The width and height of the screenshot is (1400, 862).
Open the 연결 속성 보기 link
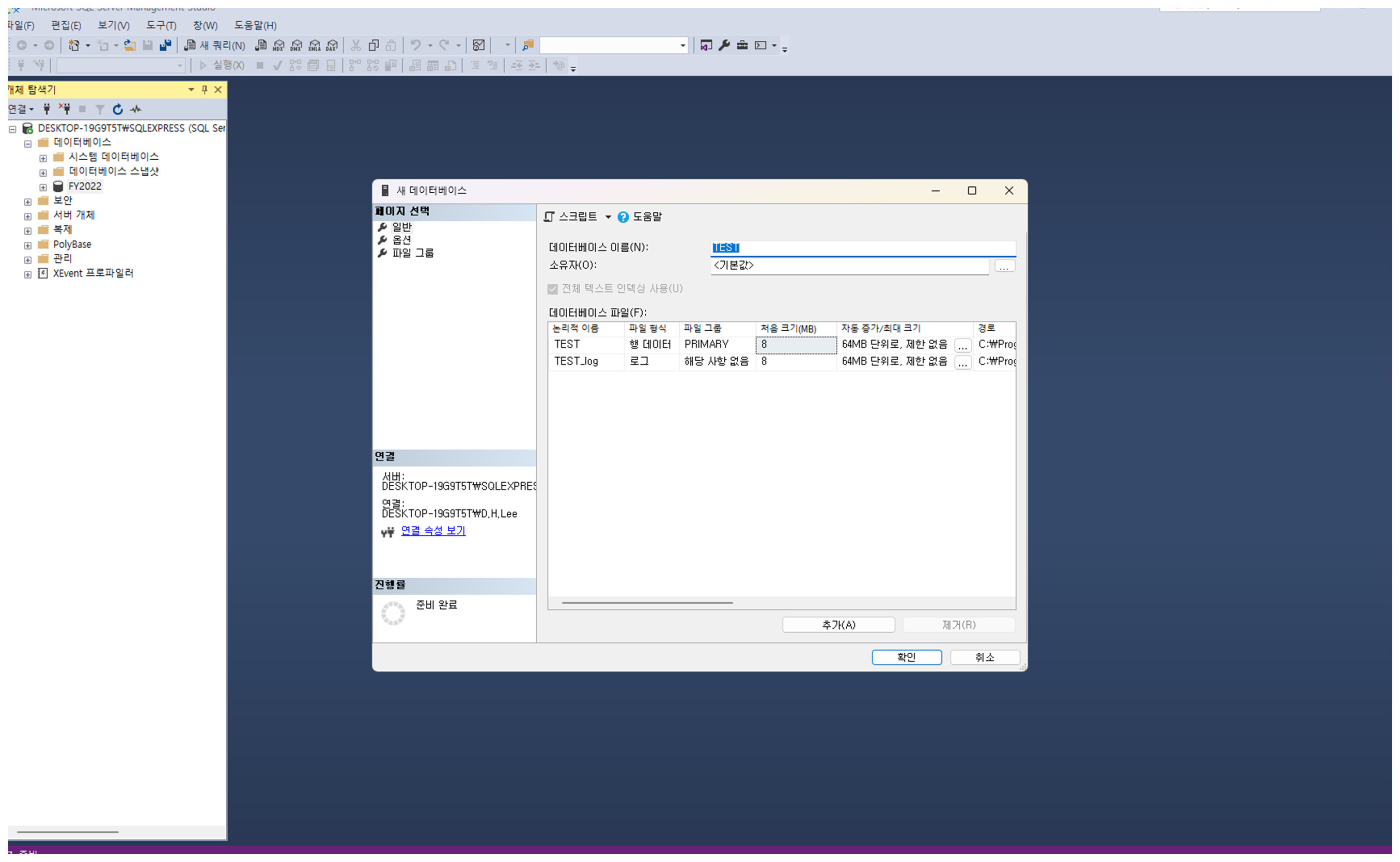point(433,531)
